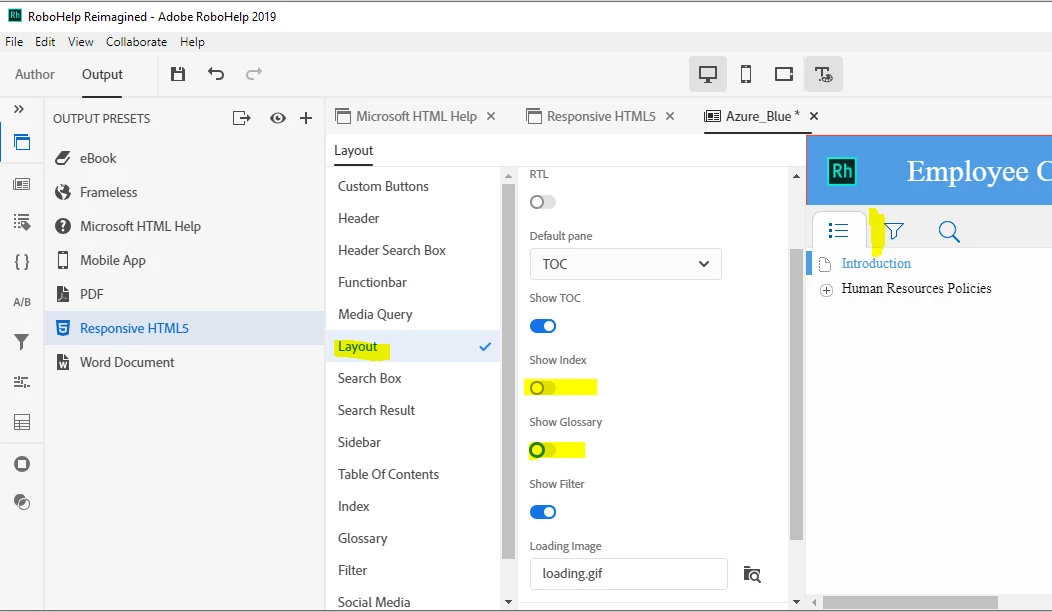Open the Collaborate menu
This screenshot has height=612, width=1052.
pyautogui.click(x=136, y=42)
